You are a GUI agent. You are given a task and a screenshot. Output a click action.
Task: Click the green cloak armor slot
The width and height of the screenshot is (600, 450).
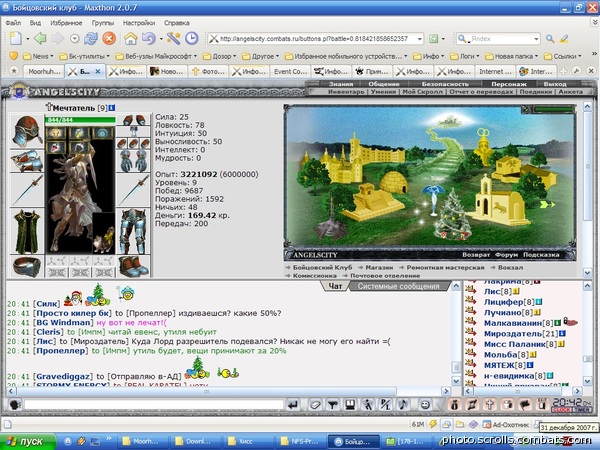[x=27, y=232]
